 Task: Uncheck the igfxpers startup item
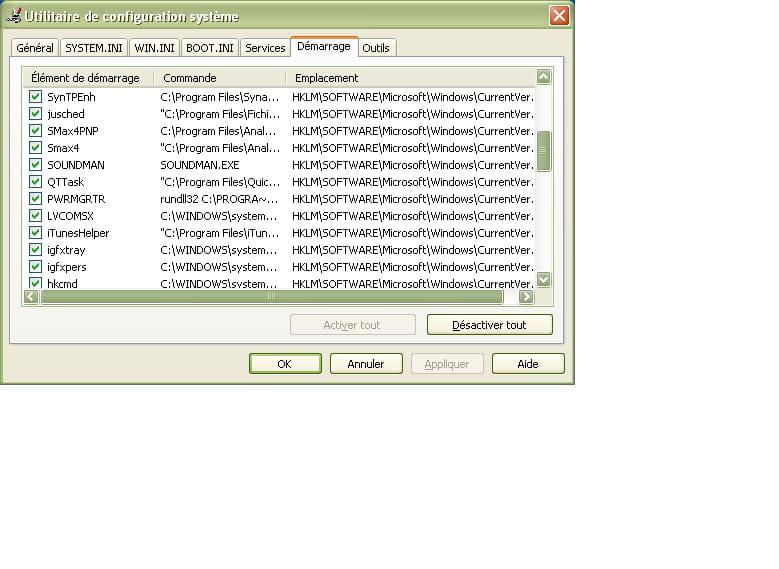point(35,266)
